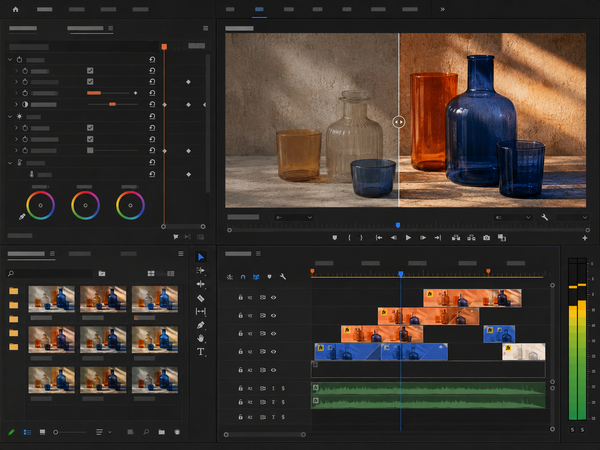The image size is (600, 450).
Task: Collapse the first effect group chevron
Action: tap(10, 59)
